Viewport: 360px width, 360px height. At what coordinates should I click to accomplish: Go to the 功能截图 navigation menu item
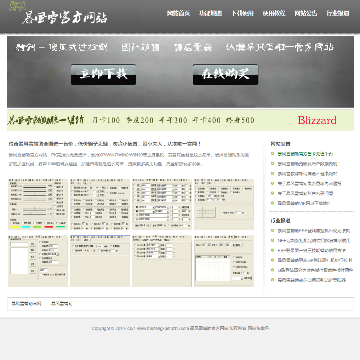210,13
